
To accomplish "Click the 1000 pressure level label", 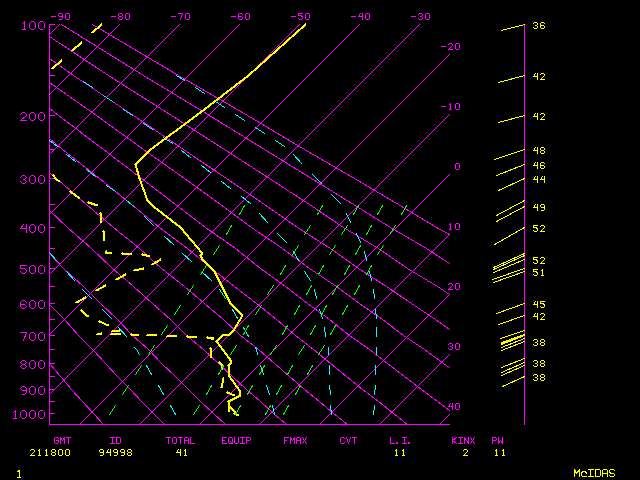I will [x=30, y=414].
